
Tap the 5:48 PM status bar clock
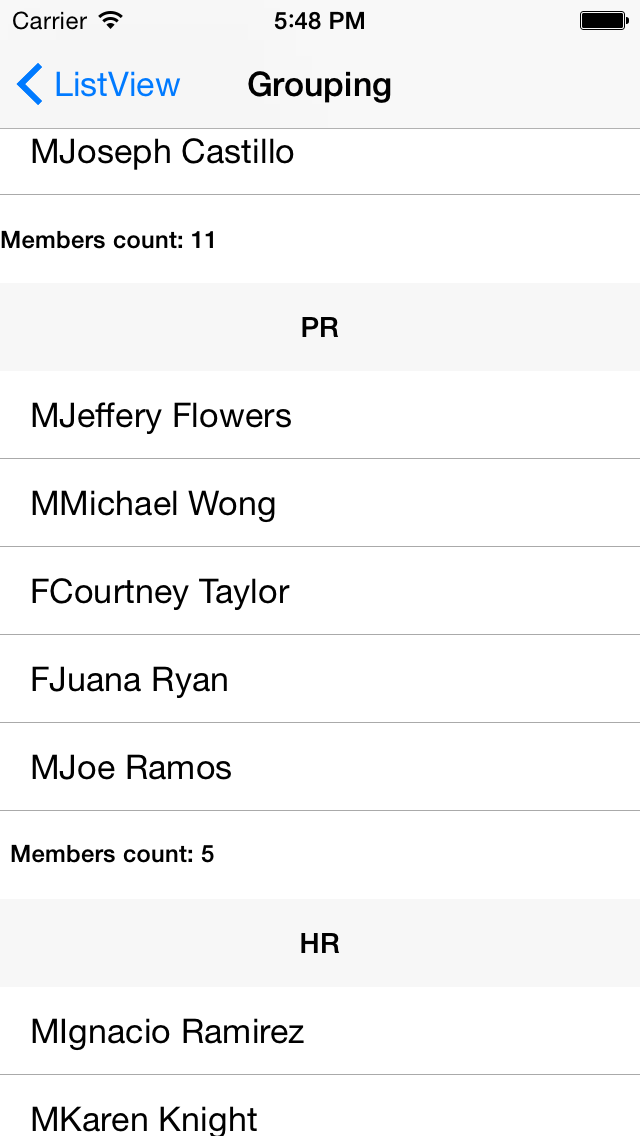click(319, 20)
